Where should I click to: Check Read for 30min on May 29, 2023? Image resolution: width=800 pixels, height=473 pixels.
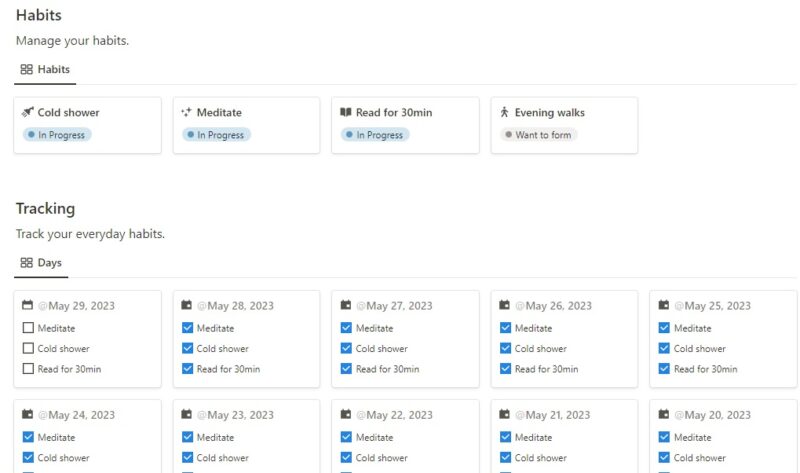[x=29, y=368]
